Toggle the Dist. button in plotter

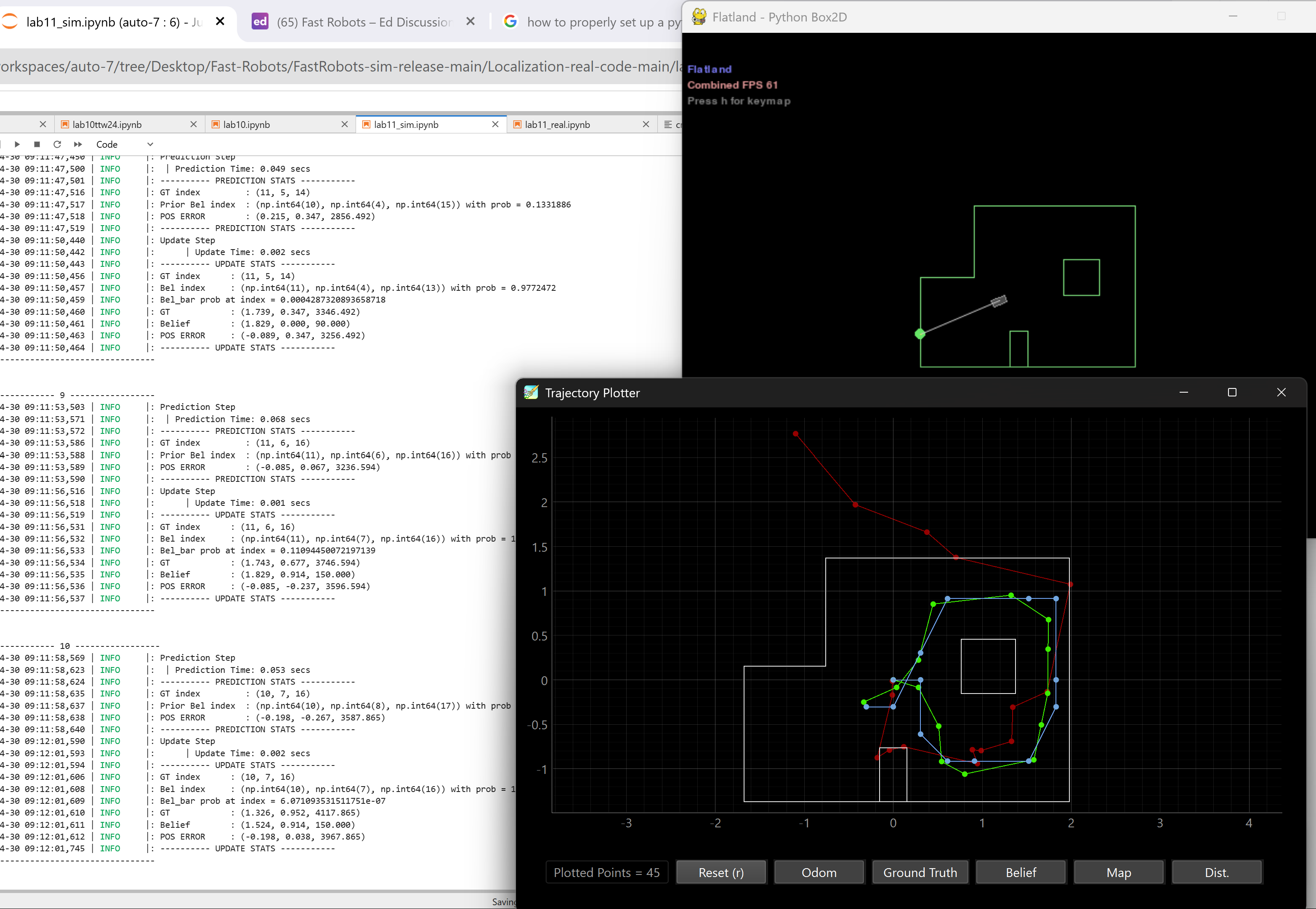(x=1217, y=872)
